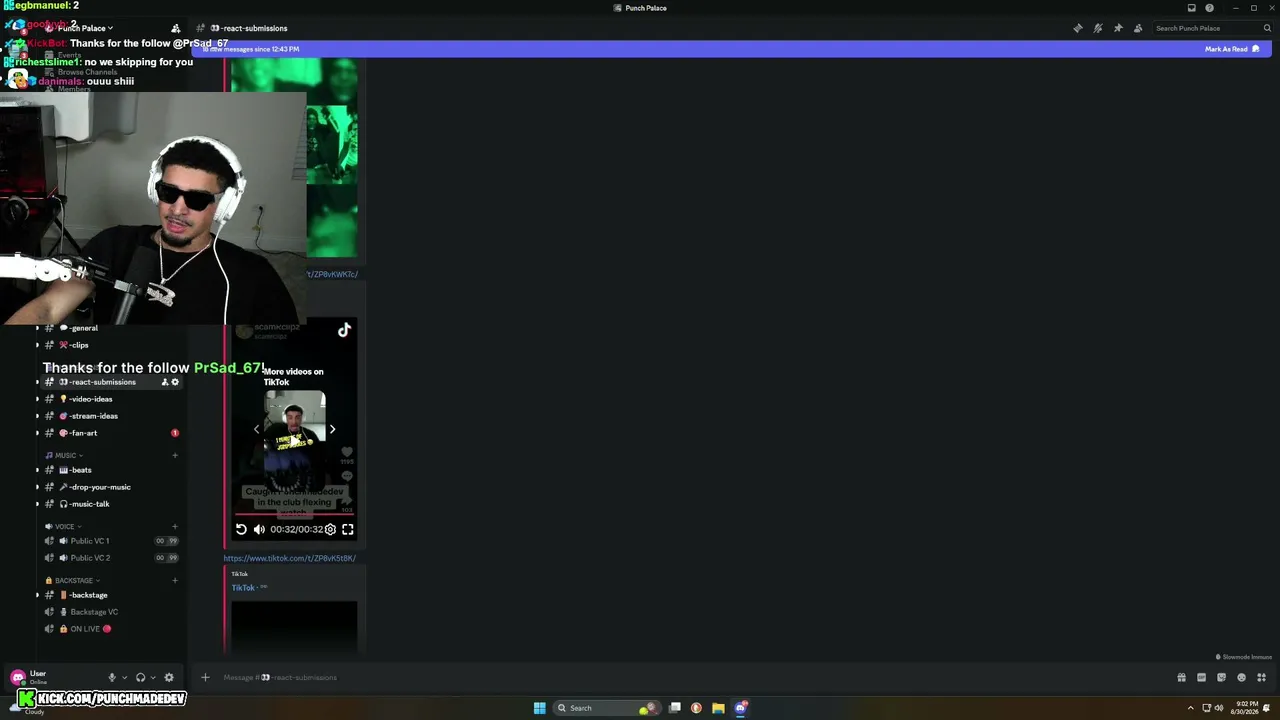This screenshot has height=720, width=1280.
Task: Expand threads arrow beside -fan-art
Action: [38, 433]
